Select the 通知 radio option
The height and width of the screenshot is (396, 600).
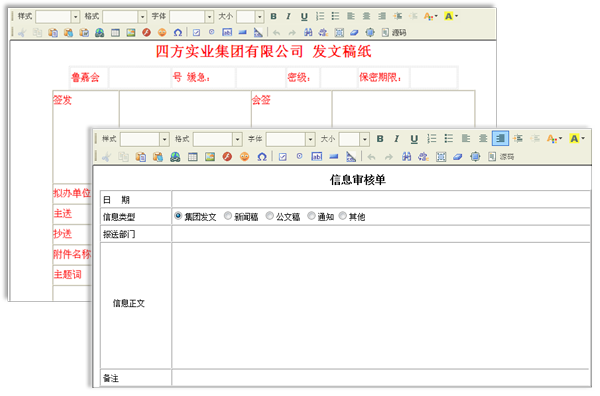point(311,216)
